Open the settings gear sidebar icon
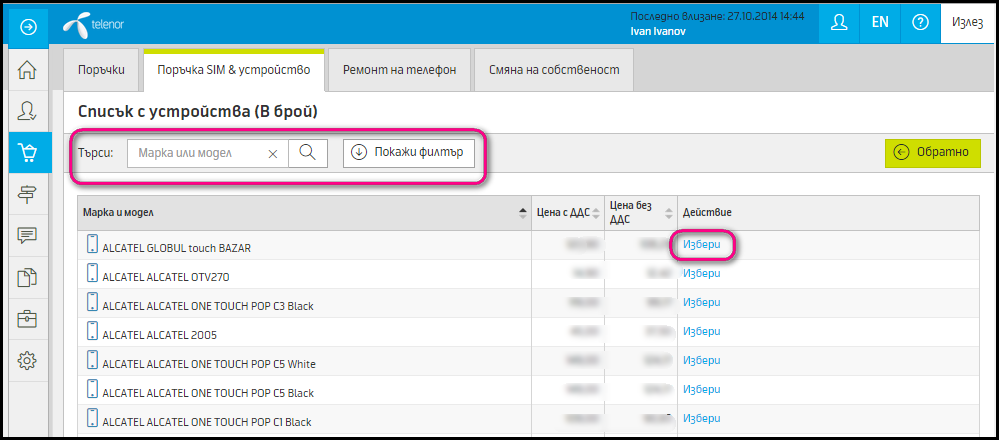 tap(26, 361)
